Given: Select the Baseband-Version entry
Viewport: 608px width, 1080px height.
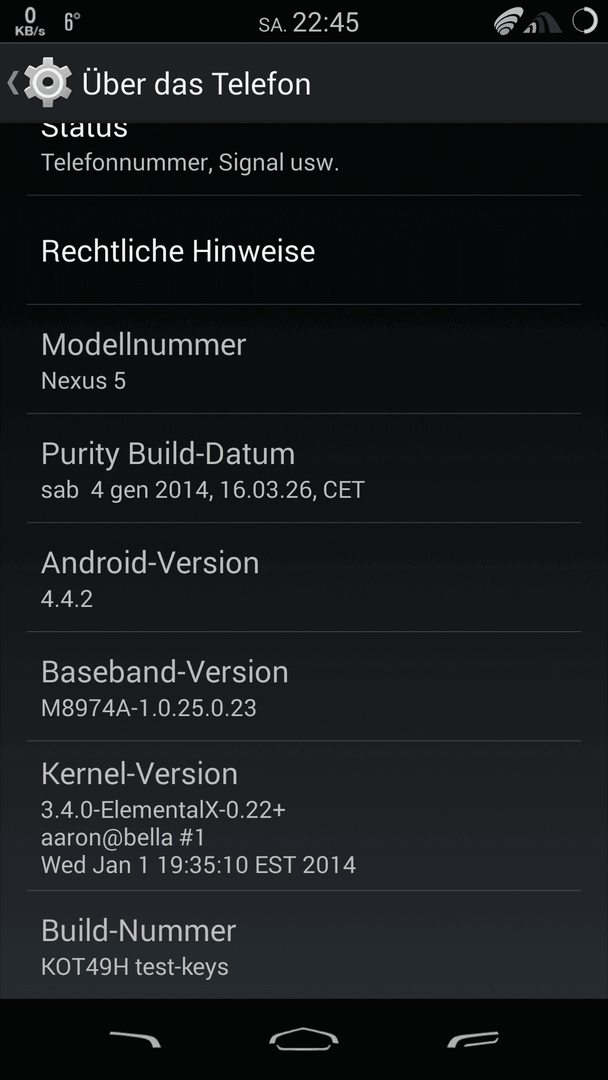Looking at the screenshot, I should [x=304, y=687].
